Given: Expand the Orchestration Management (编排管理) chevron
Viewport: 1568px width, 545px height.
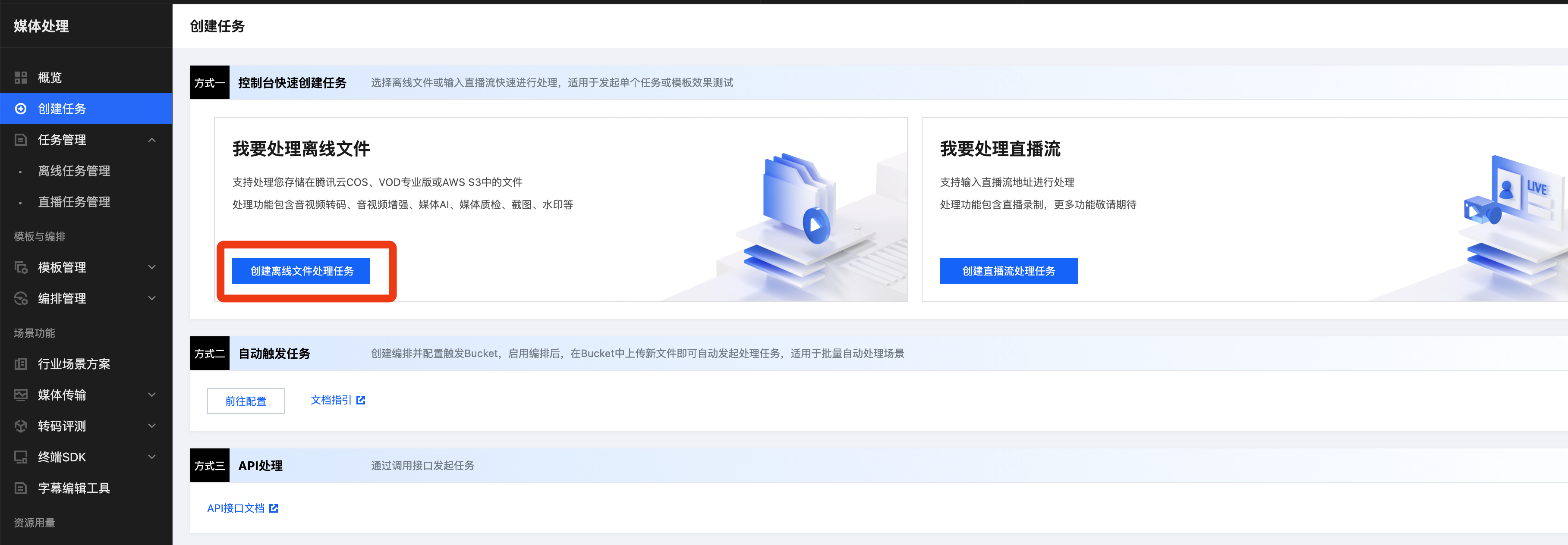Looking at the screenshot, I should click(x=151, y=298).
